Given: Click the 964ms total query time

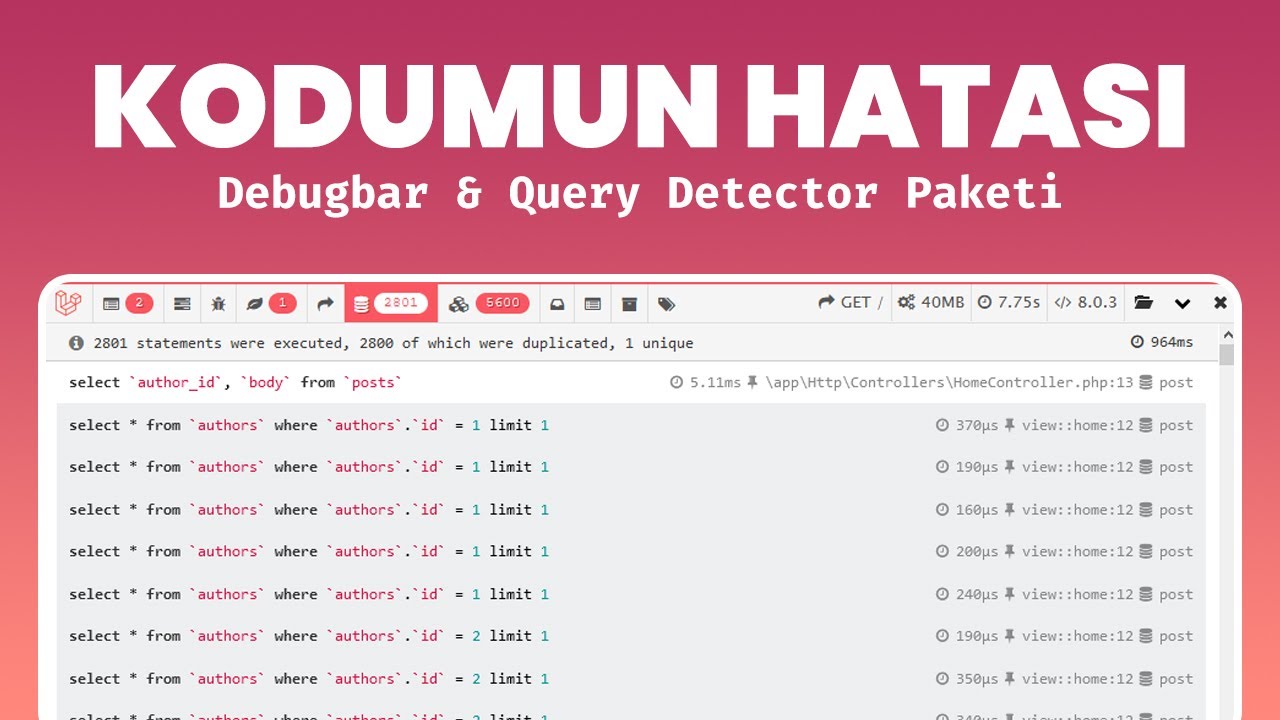Looking at the screenshot, I should 1162,342.
